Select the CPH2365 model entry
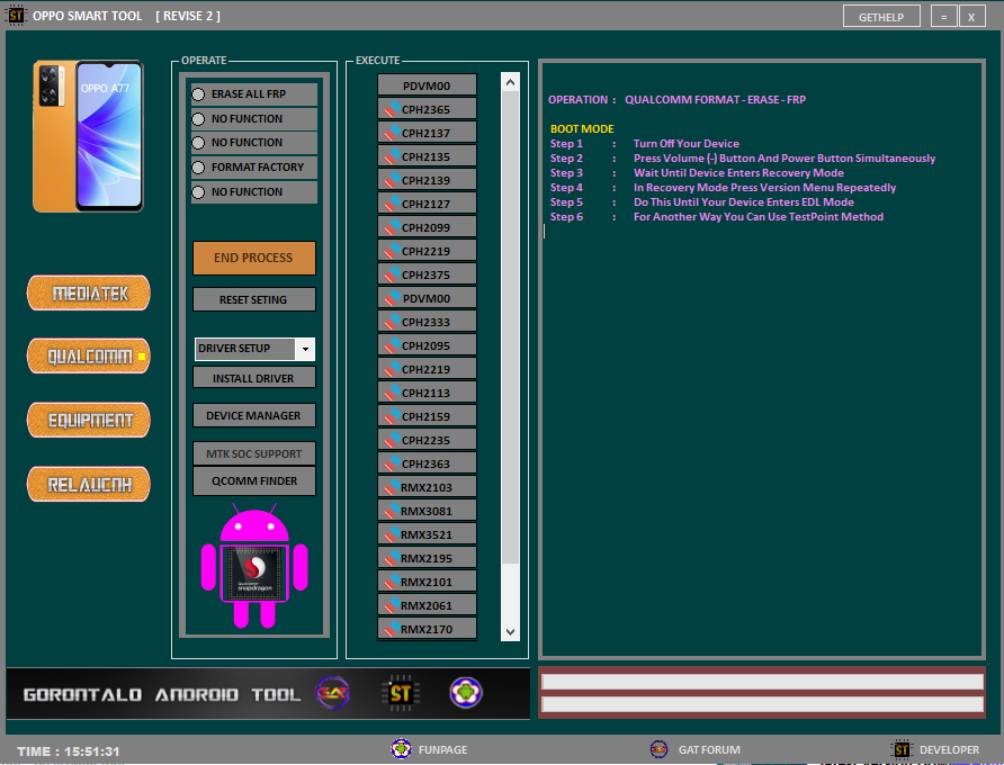This screenshot has height=765, width=1004. pos(427,109)
